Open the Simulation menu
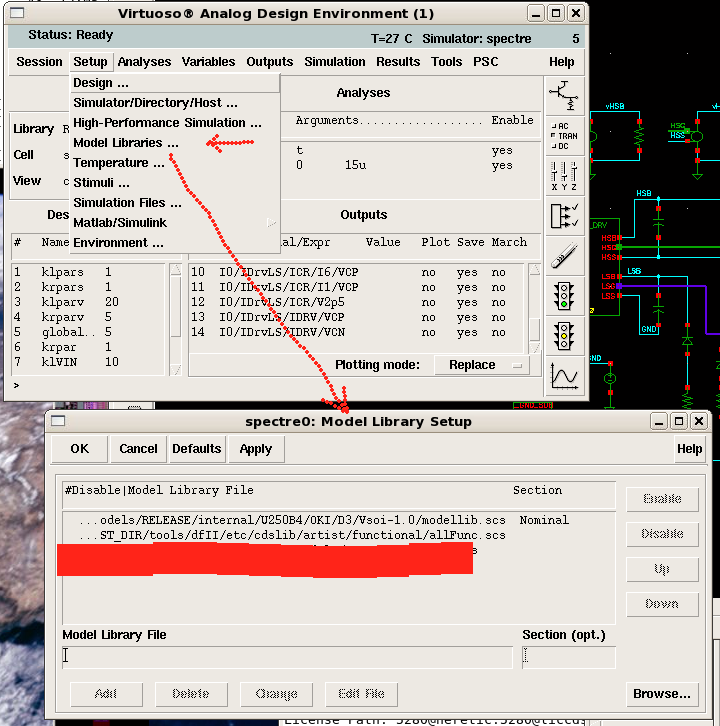Viewport: 720px width, 726px height. point(334,62)
